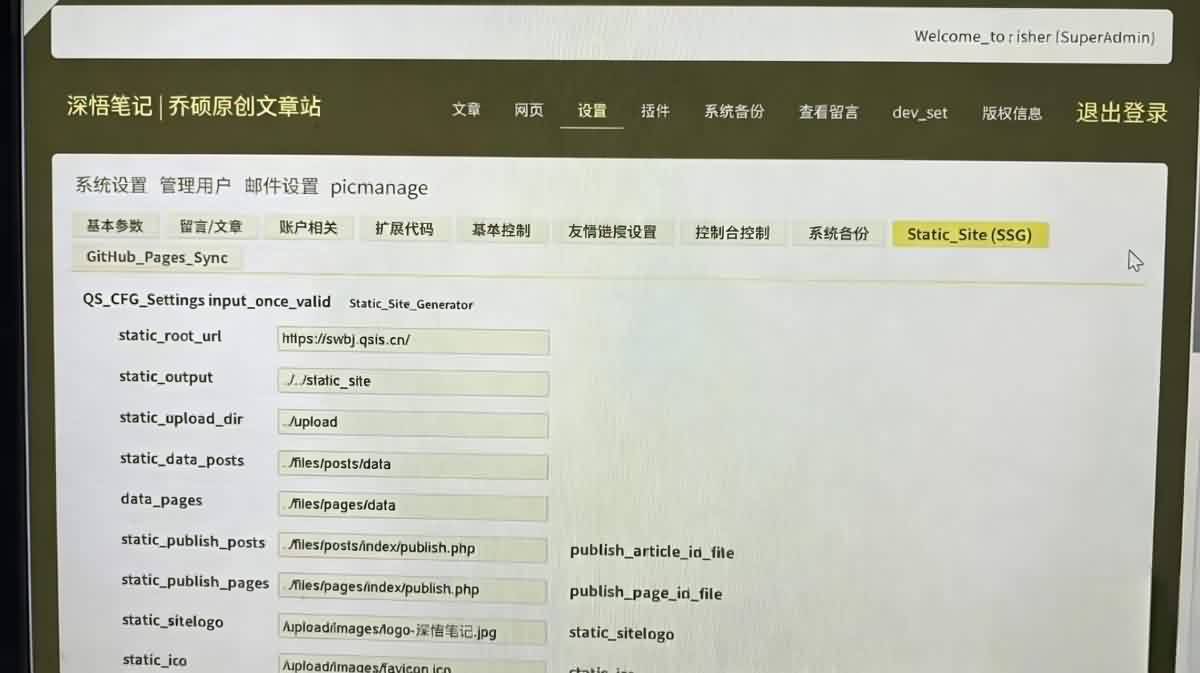Go to the 网页 navigation item
The image size is (1200, 673).
(x=529, y=110)
